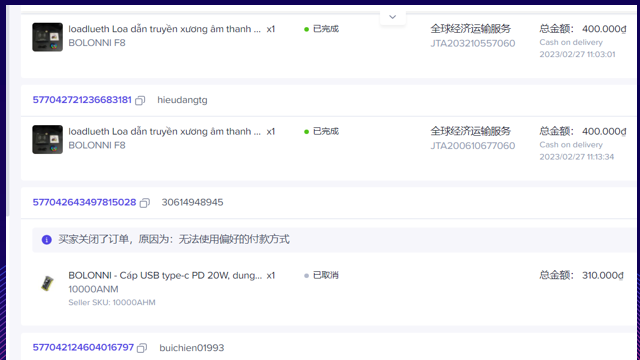Open order 577042124604016797 details
This screenshot has width=640, height=360.
coord(83,347)
